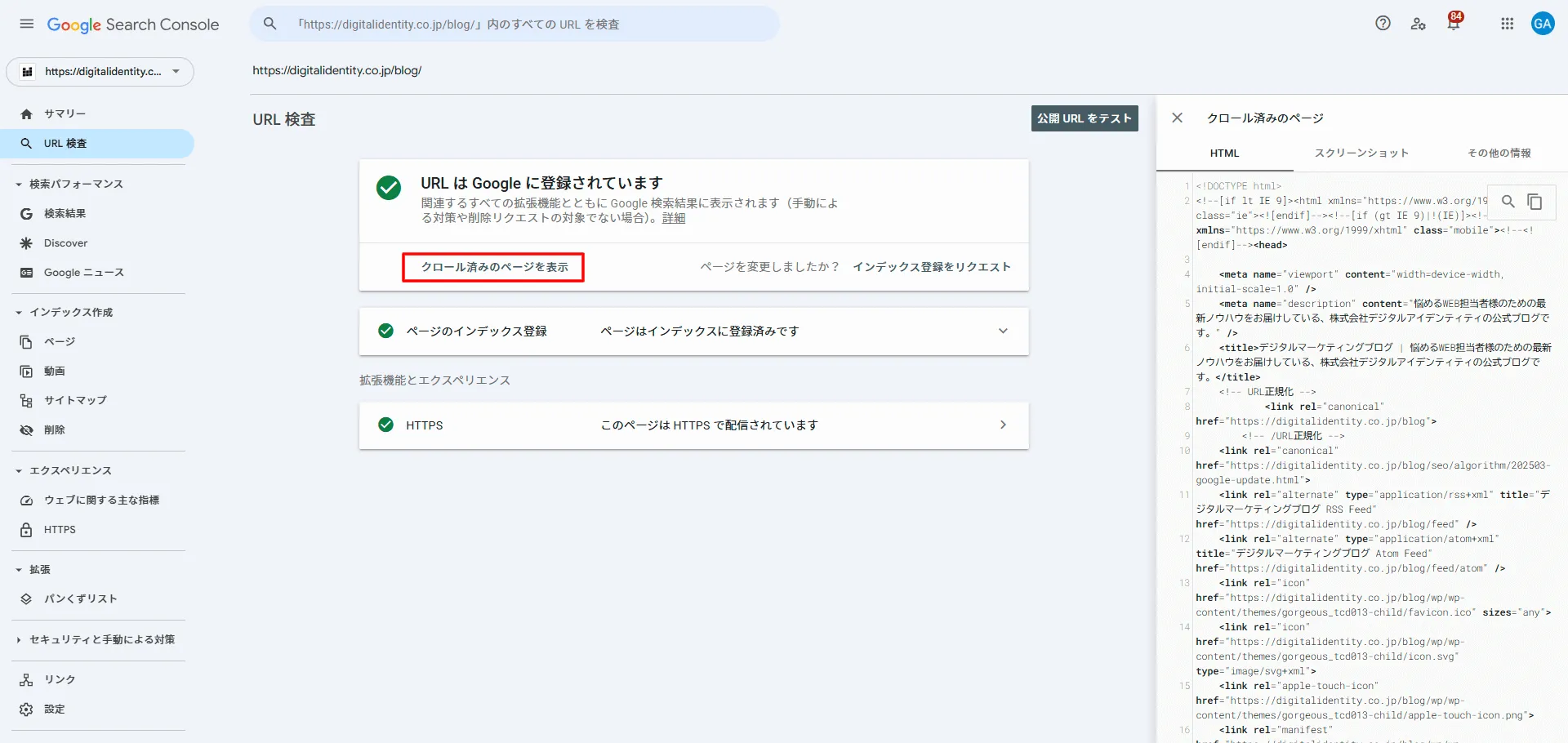Viewport: 1568px width, 743px height.
Task: Collapse the 拡張 section
Action: pos(19,570)
